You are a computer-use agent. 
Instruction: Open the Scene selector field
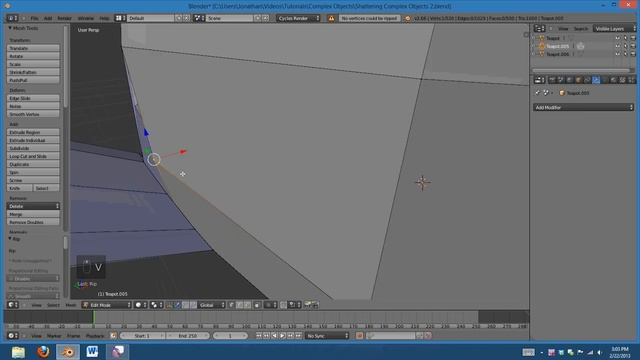229,18
